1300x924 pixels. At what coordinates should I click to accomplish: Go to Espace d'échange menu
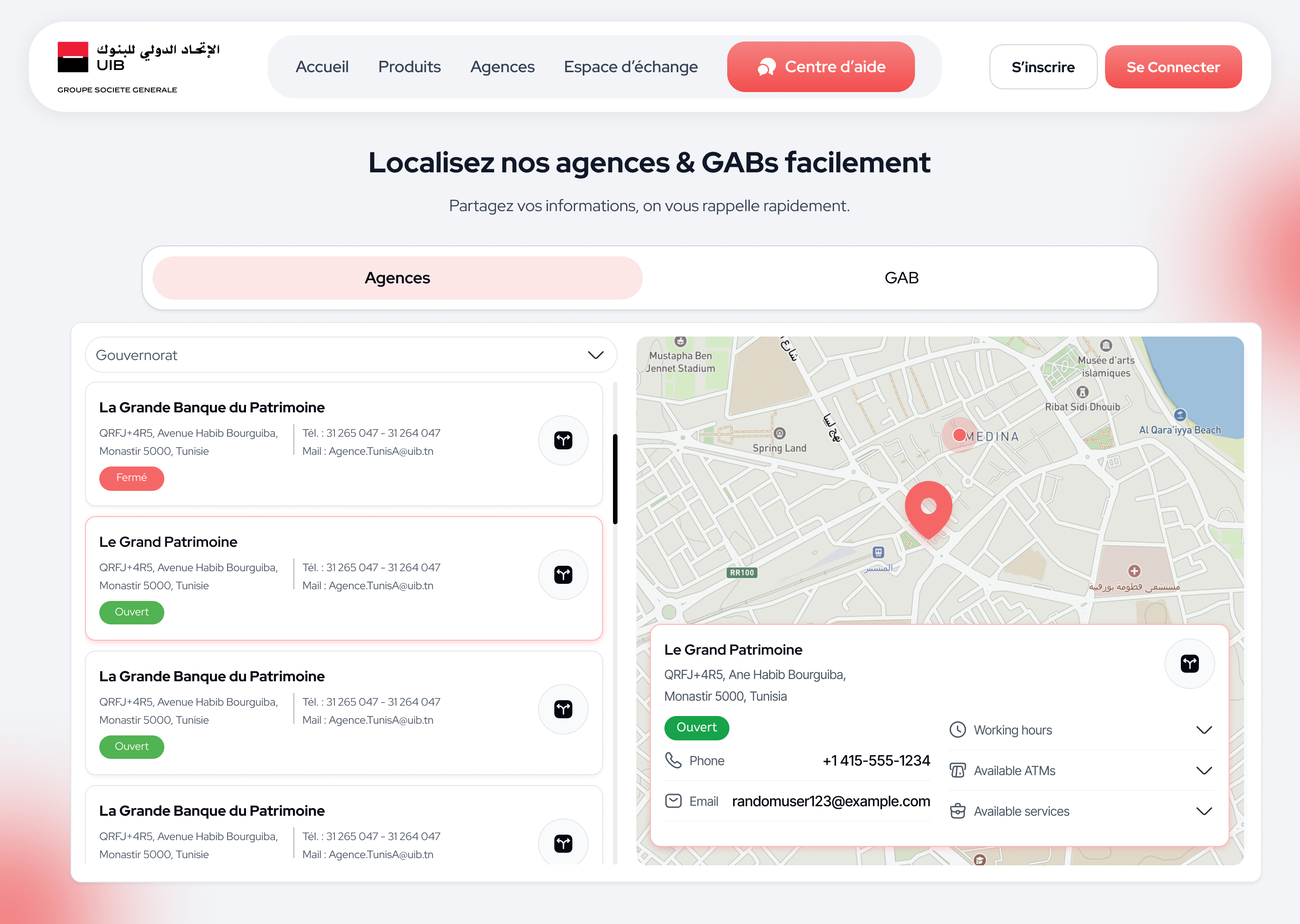click(x=631, y=67)
